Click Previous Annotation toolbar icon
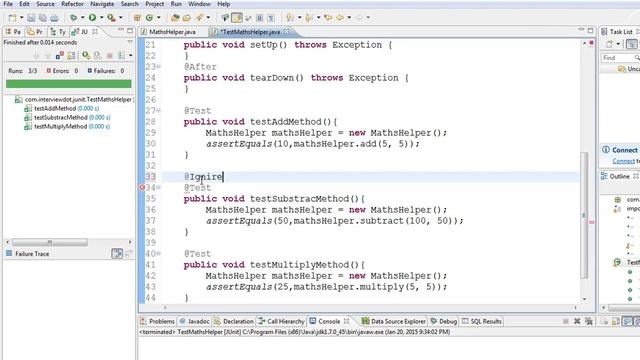Image resolution: width=640 pixels, height=360 pixels. 309,18
